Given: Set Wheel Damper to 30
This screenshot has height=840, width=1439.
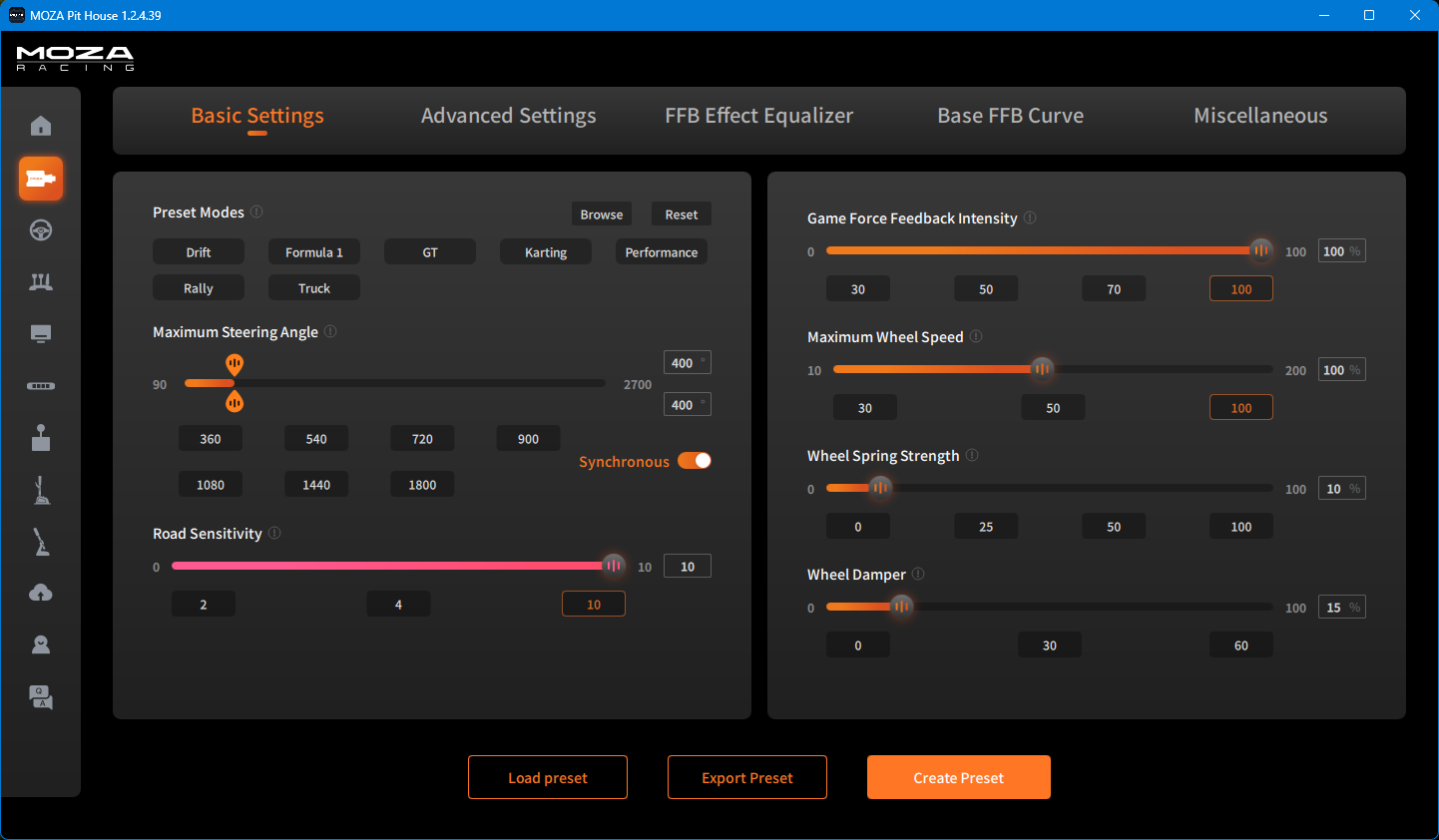Looking at the screenshot, I should 1050,645.
